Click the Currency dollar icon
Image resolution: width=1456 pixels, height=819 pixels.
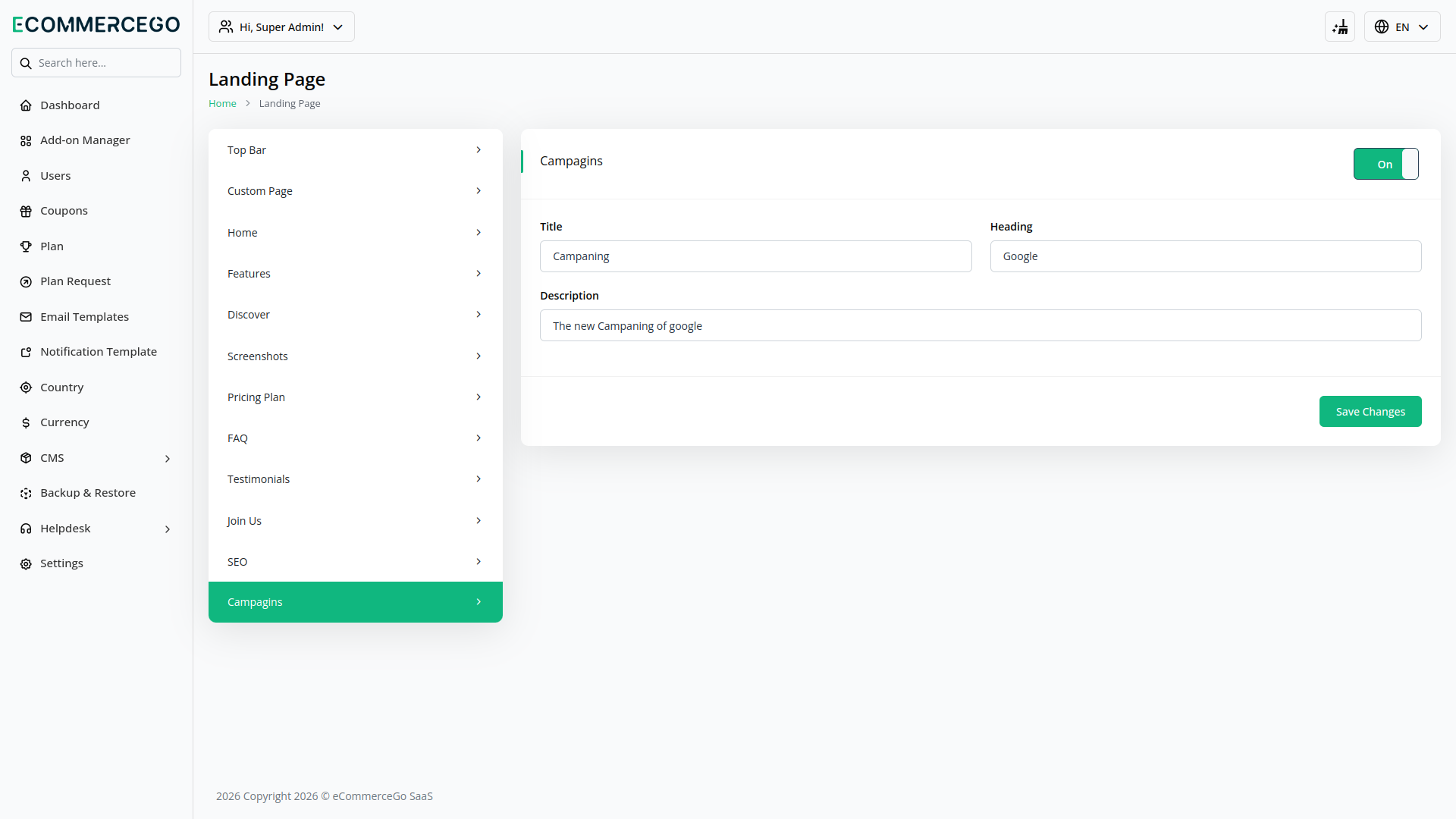coord(26,423)
